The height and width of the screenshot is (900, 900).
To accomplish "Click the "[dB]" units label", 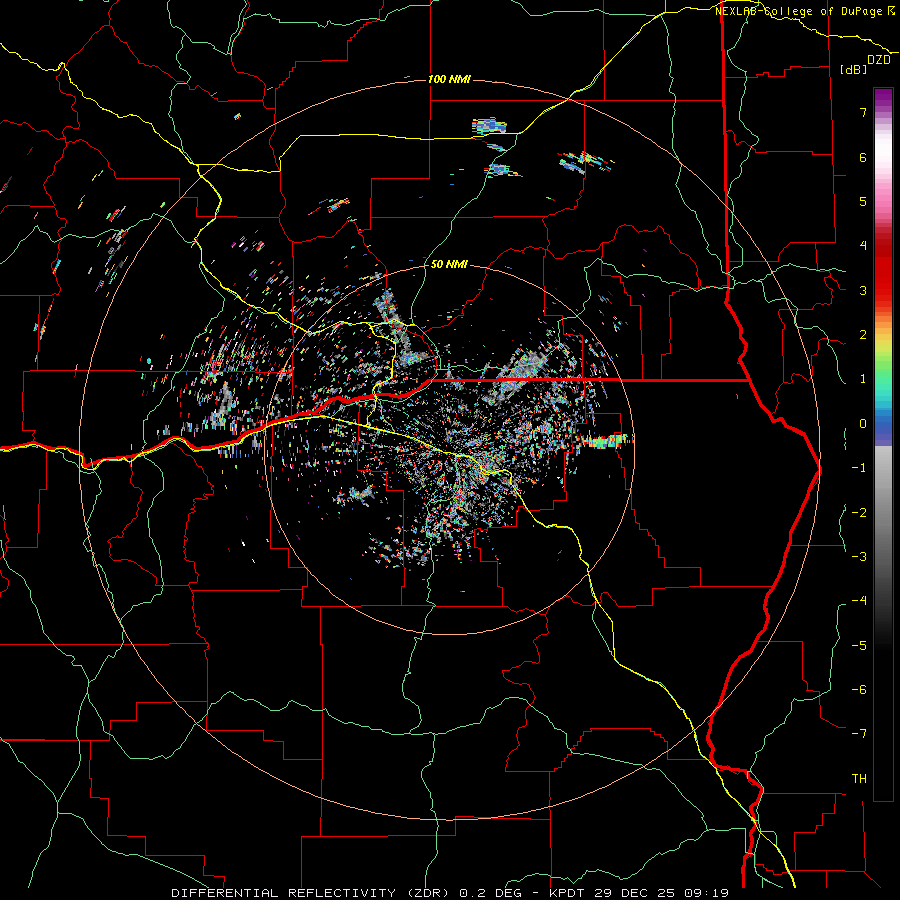I will 853,69.
